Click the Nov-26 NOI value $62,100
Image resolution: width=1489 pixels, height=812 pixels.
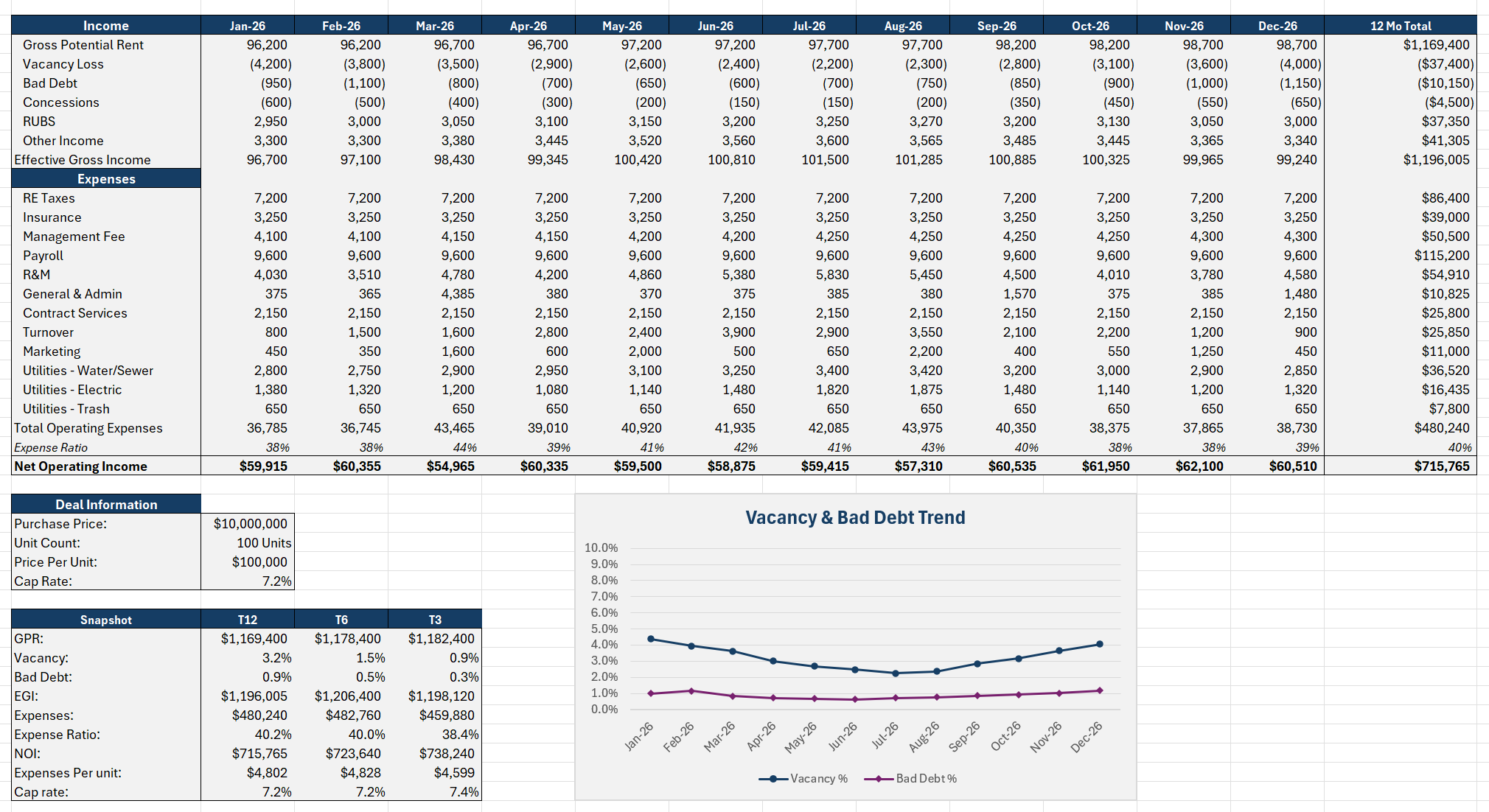1199,466
